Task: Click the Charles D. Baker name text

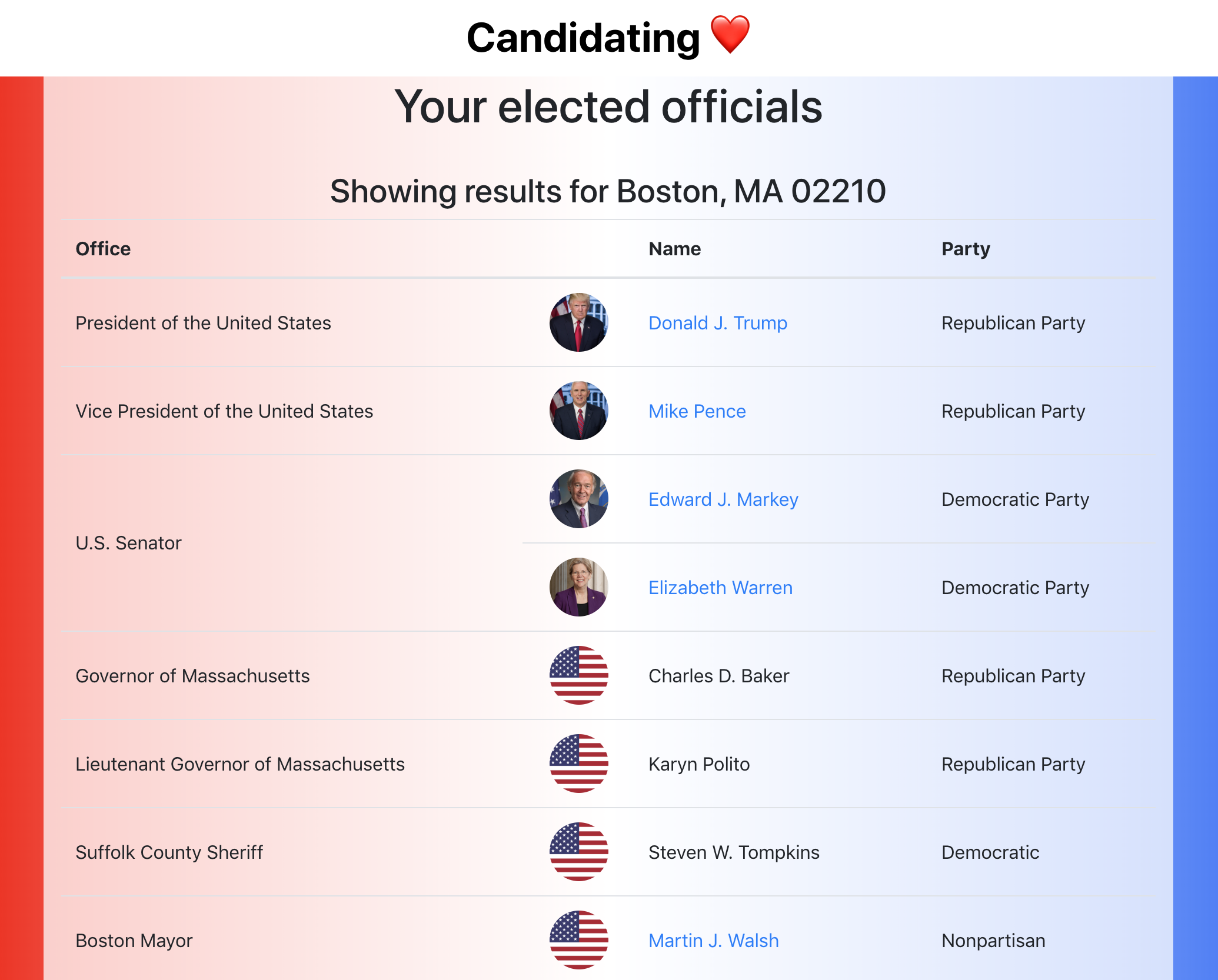Action: coord(718,676)
